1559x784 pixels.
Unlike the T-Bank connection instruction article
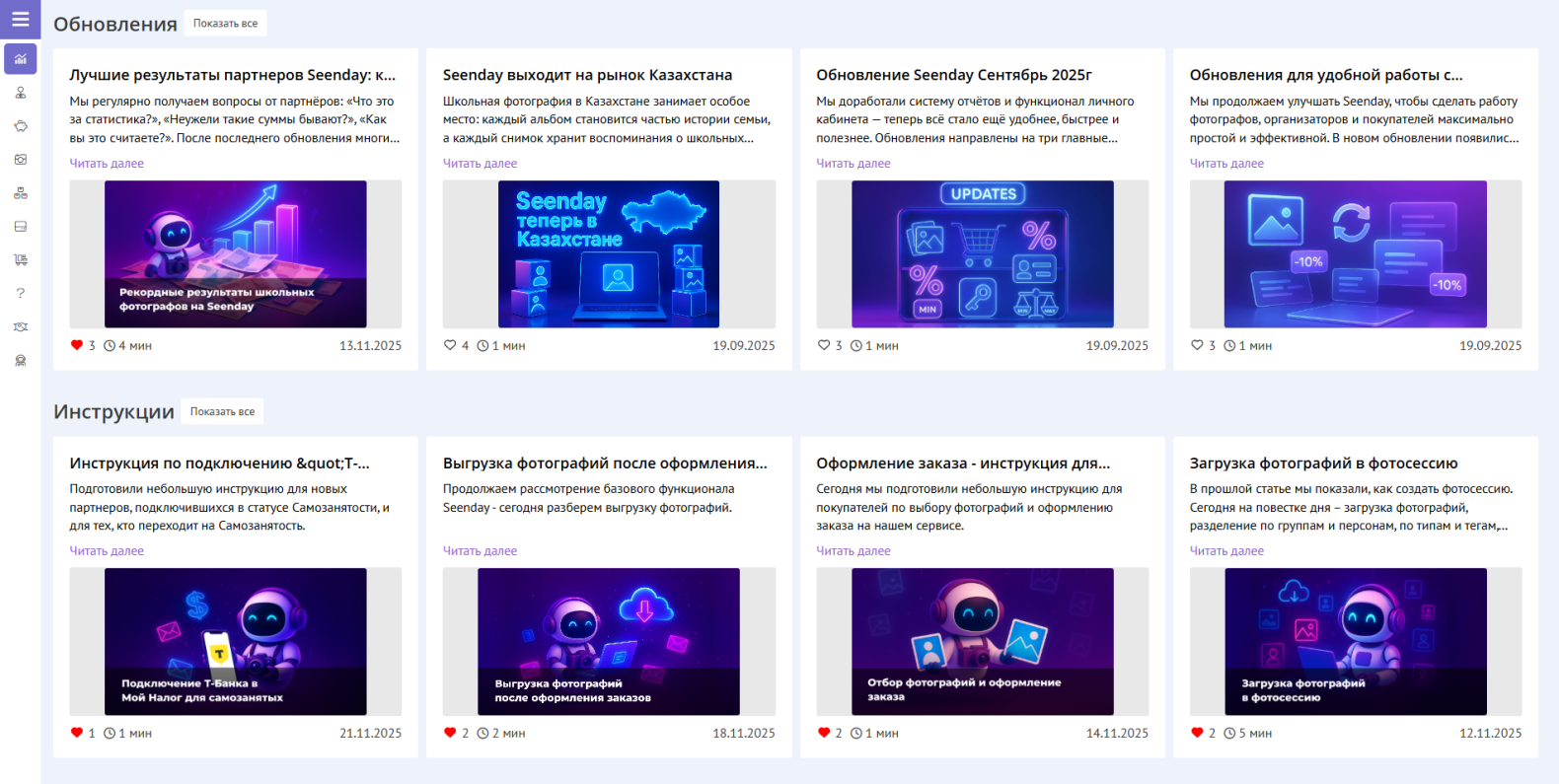tap(77, 733)
